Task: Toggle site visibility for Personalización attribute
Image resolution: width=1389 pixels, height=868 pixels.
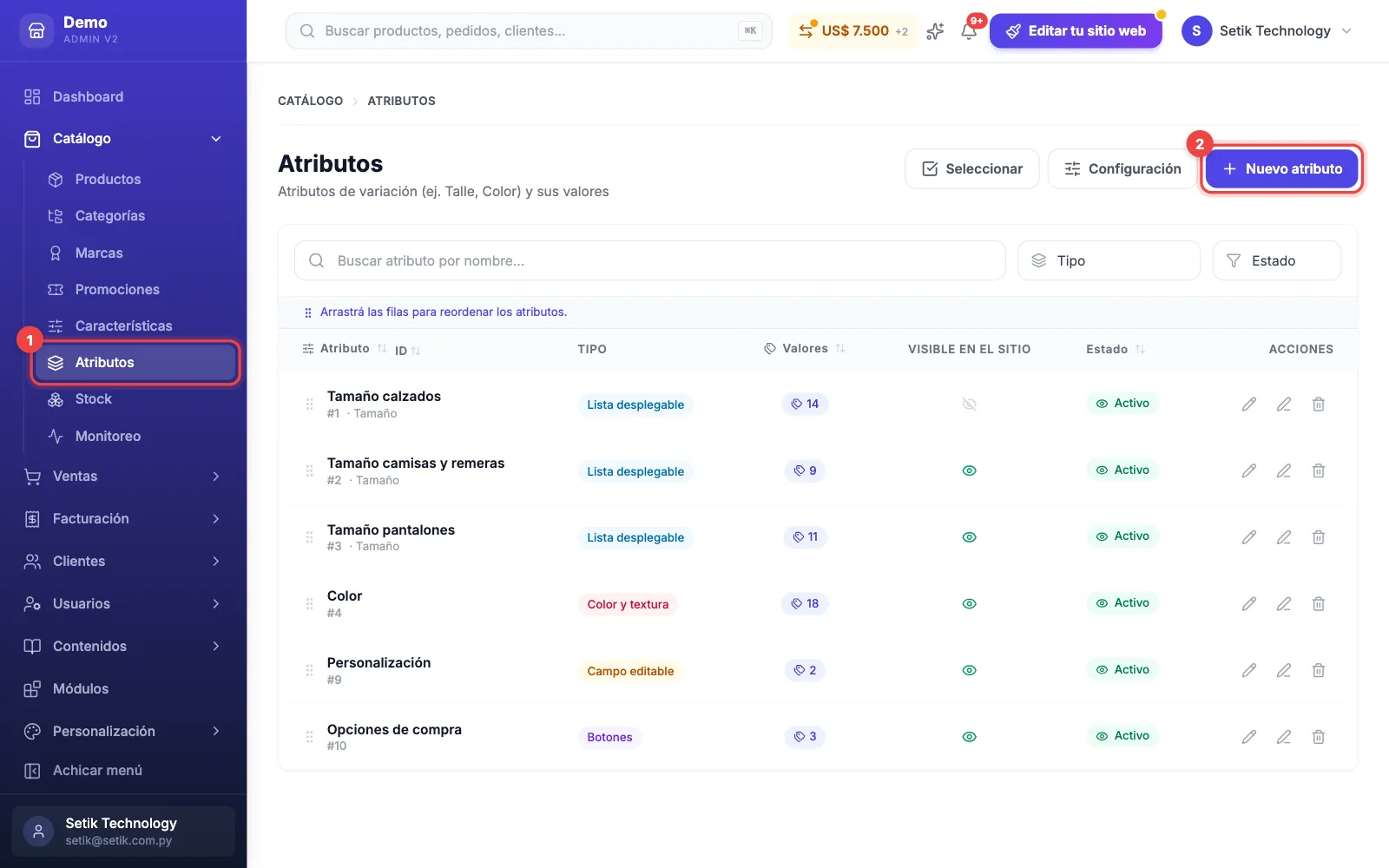Action: point(970,670)
